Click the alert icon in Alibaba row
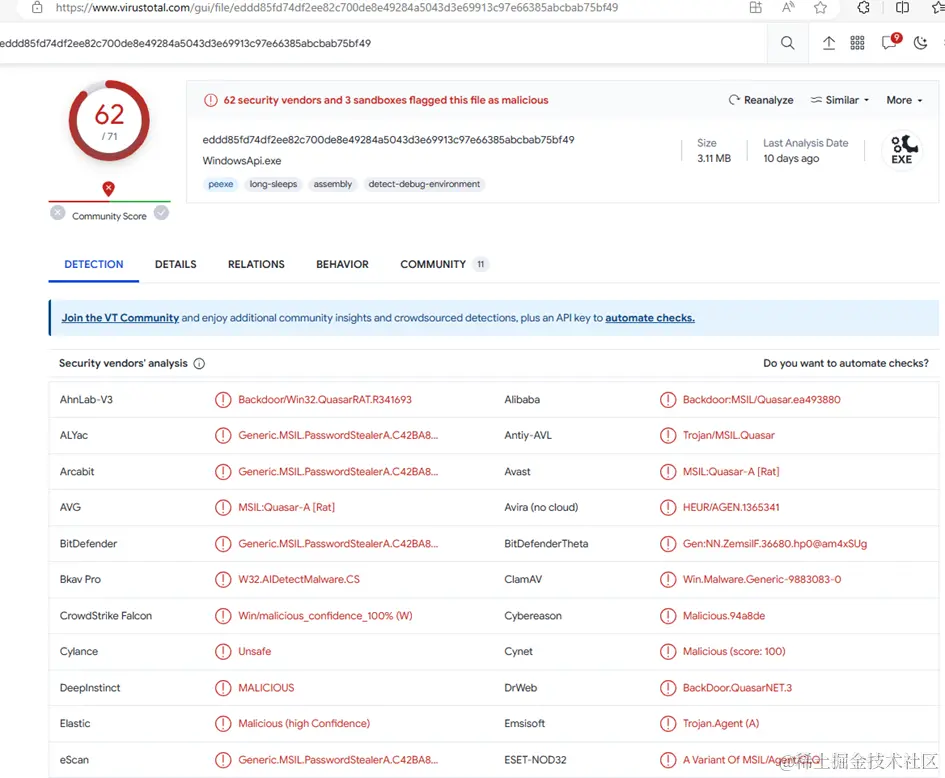The height and width of the screenshot is (778, 945). point(668,400)
